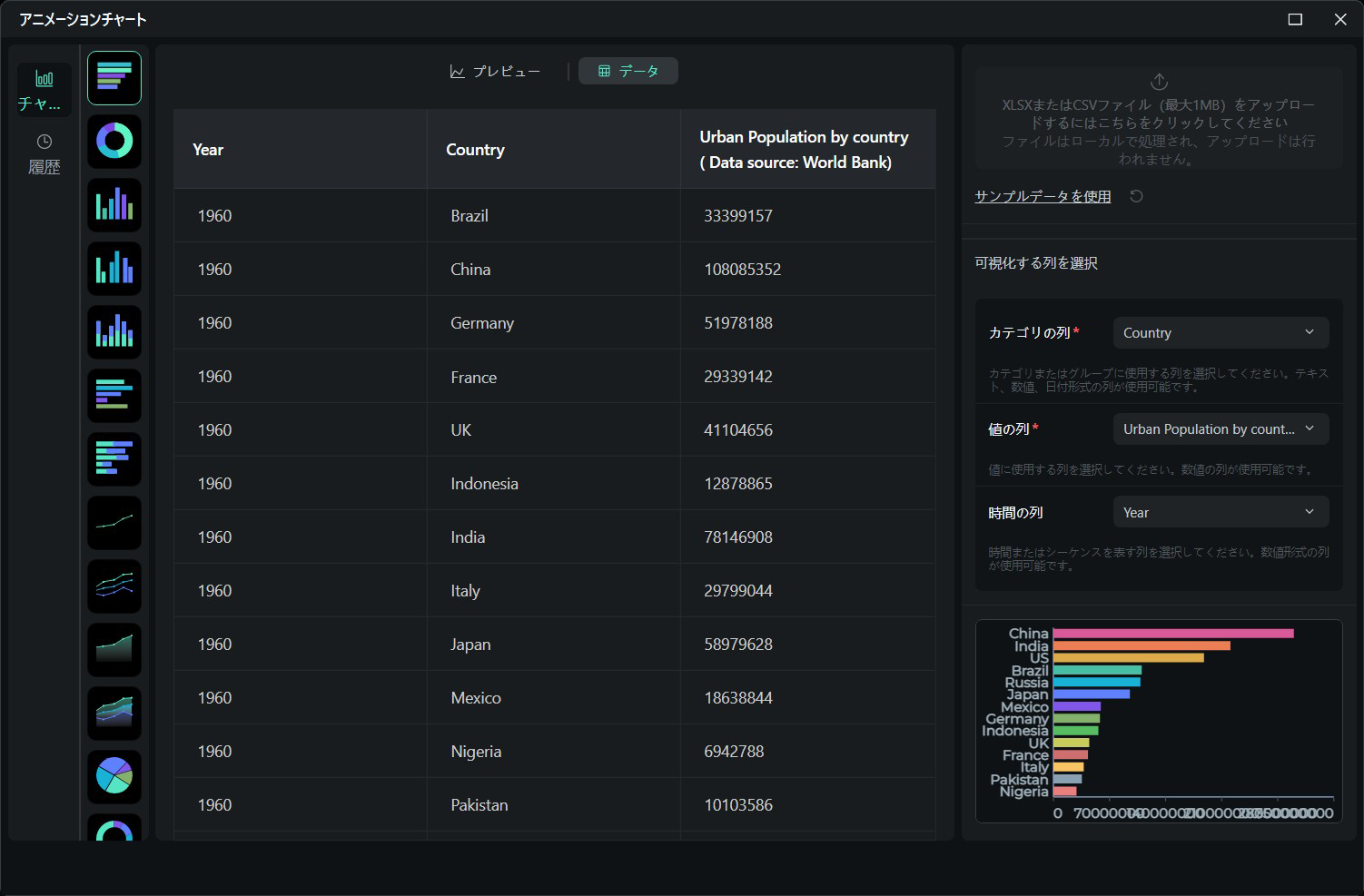1364x896 pixels.
Task: Open the 履歴 history section
Action: (44, 154)
